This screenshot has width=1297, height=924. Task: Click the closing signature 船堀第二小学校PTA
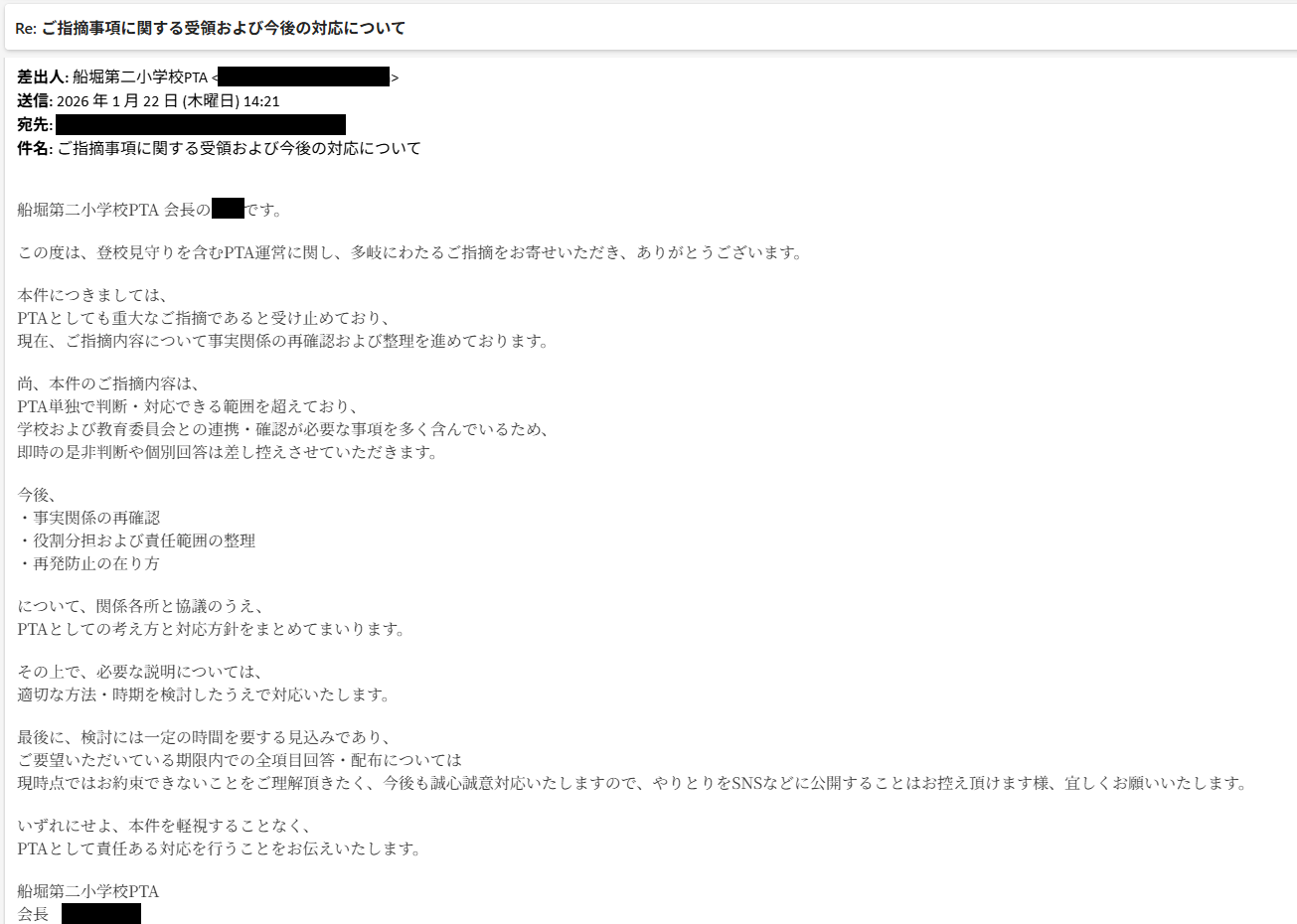[x=88, y=892]
